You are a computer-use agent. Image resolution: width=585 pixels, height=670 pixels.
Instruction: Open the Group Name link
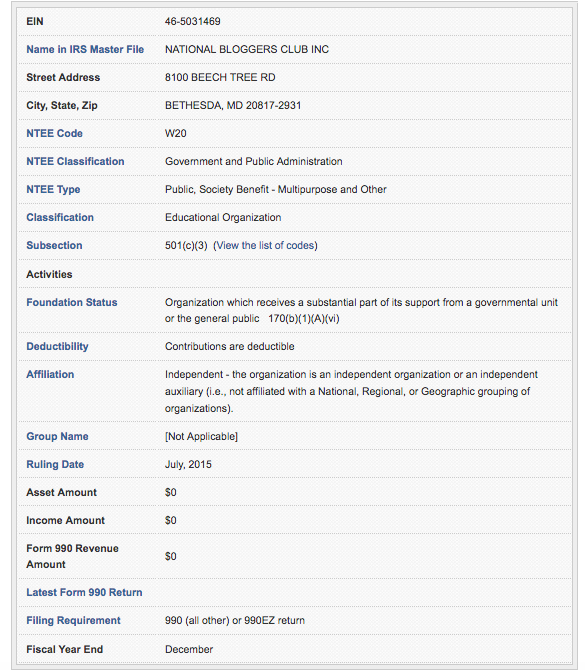point(57,436)
